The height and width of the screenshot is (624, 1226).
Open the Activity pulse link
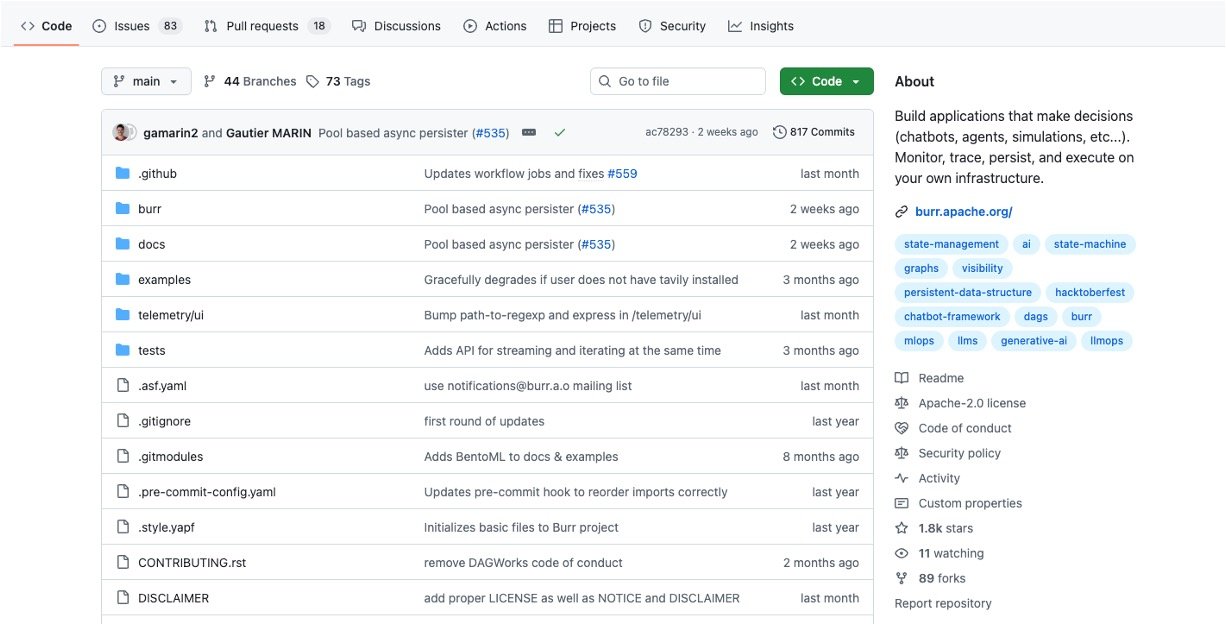938,478
